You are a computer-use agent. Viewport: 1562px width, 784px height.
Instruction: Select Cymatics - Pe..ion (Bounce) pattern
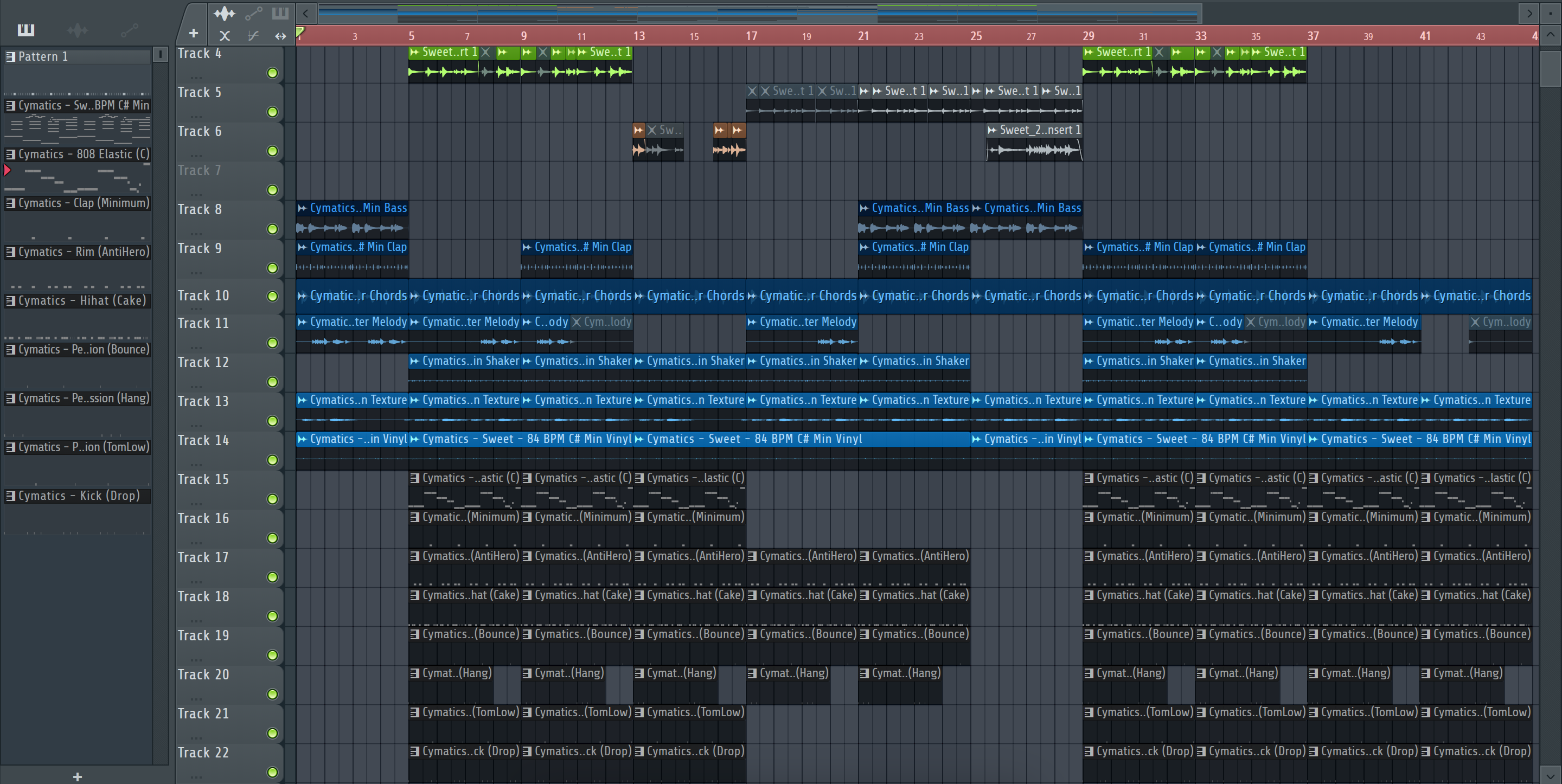pyautogui.click(x=78, y=349)
